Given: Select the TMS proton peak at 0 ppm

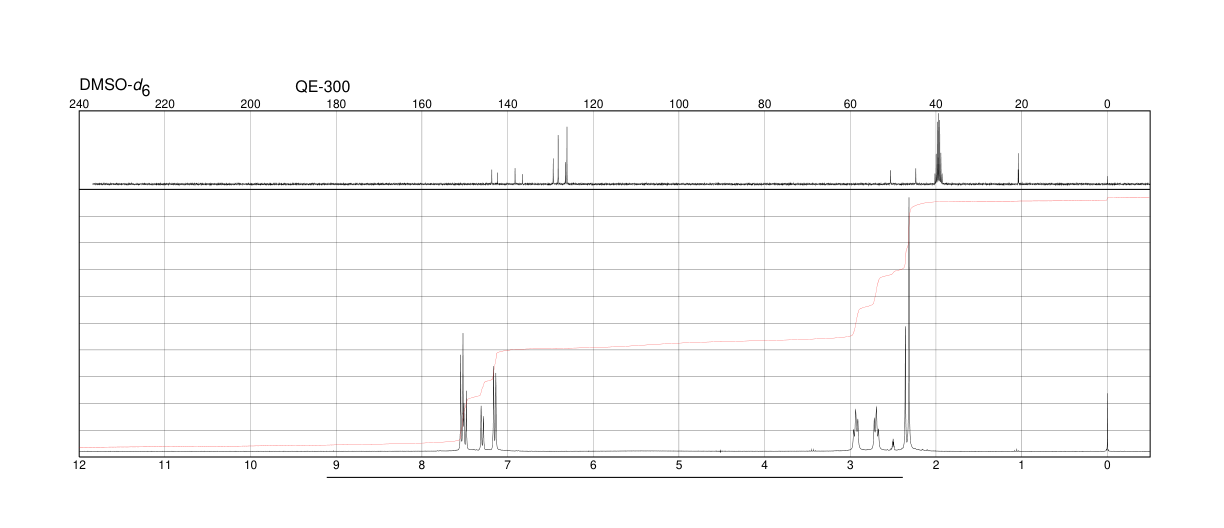Looking at the screenshot, I should click(x=1107, y=423).
